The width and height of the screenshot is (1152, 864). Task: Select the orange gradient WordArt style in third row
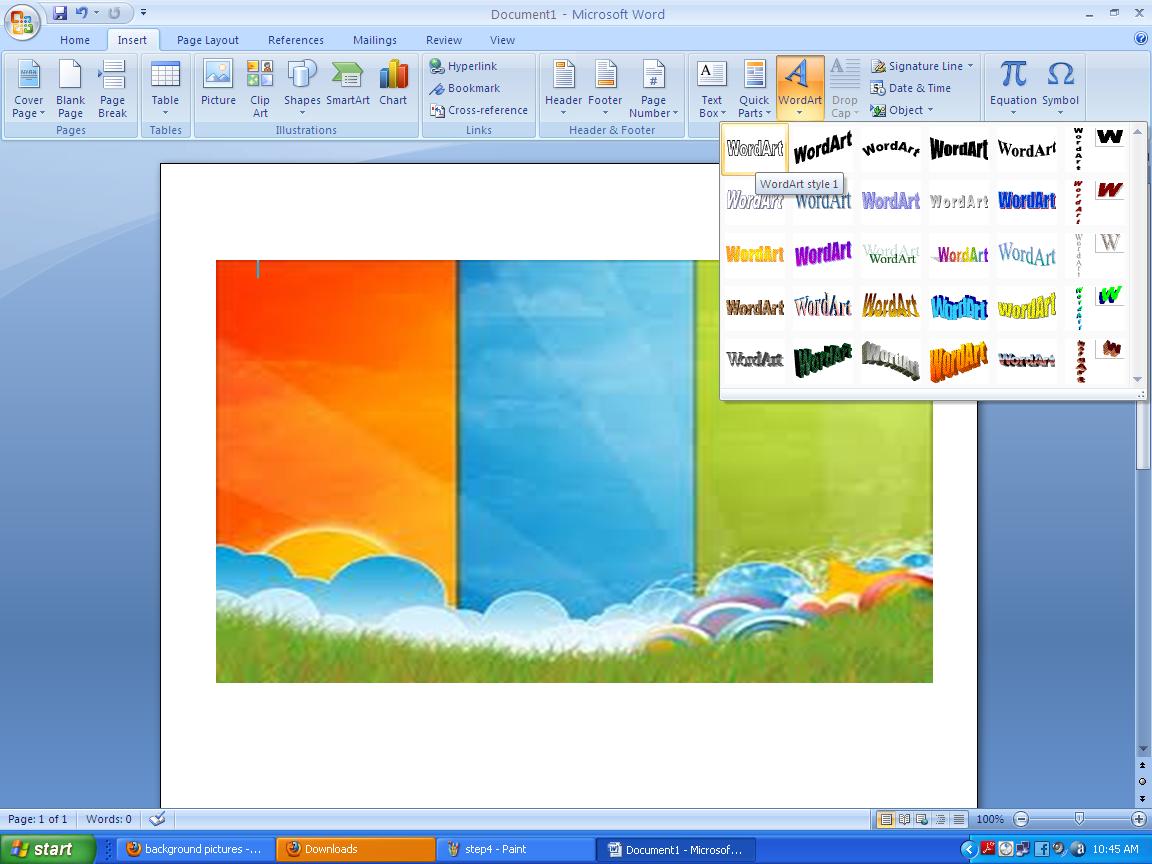coord(755,254)
